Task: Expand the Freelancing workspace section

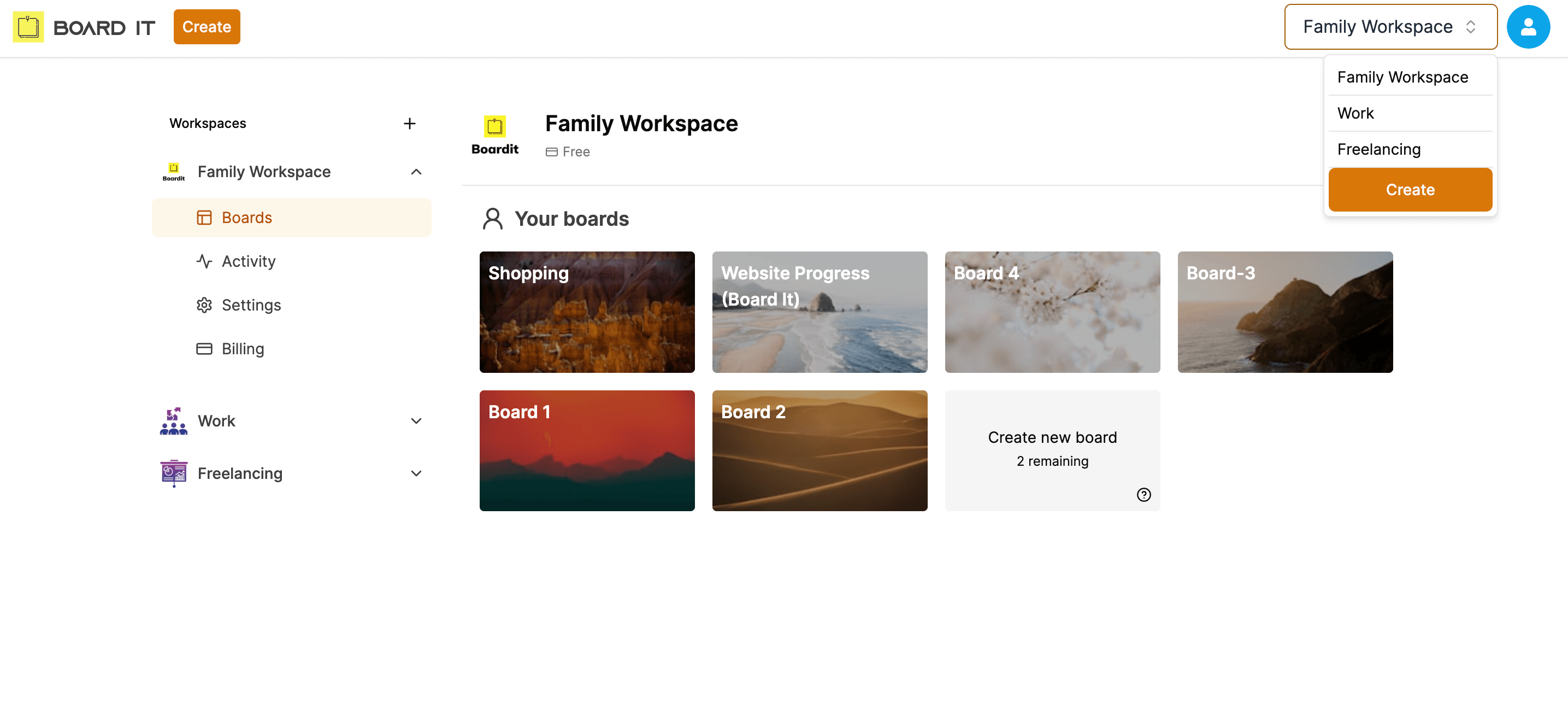Action: point(416,473)
